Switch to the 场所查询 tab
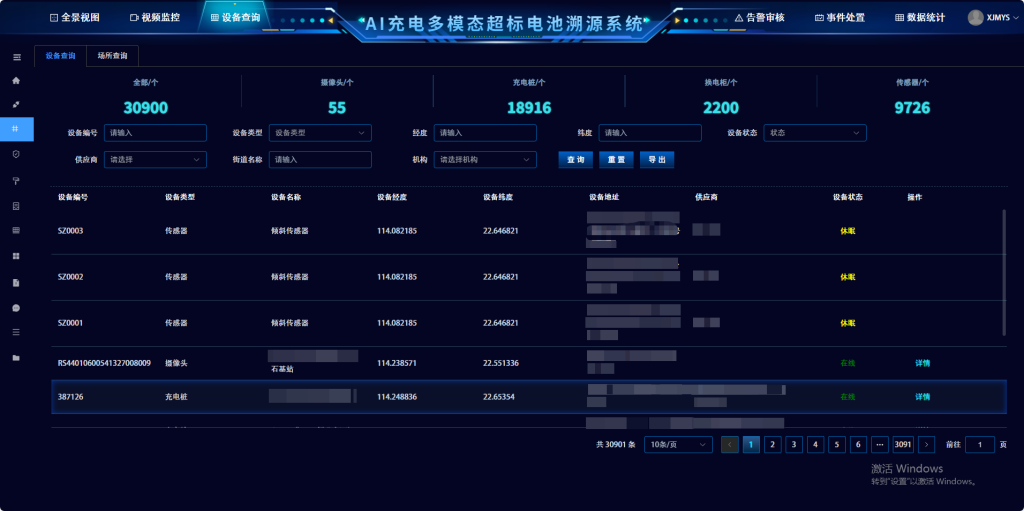This screenshot has height=511, width=1024. [112, 56]
